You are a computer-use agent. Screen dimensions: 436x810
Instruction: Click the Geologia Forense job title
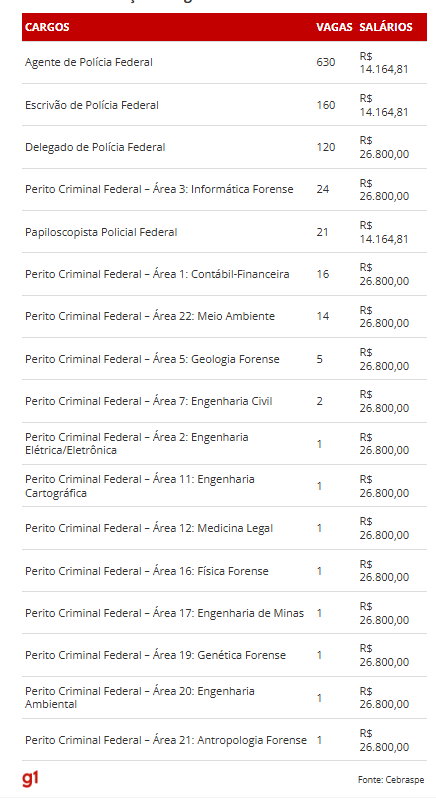coord(152,359)
